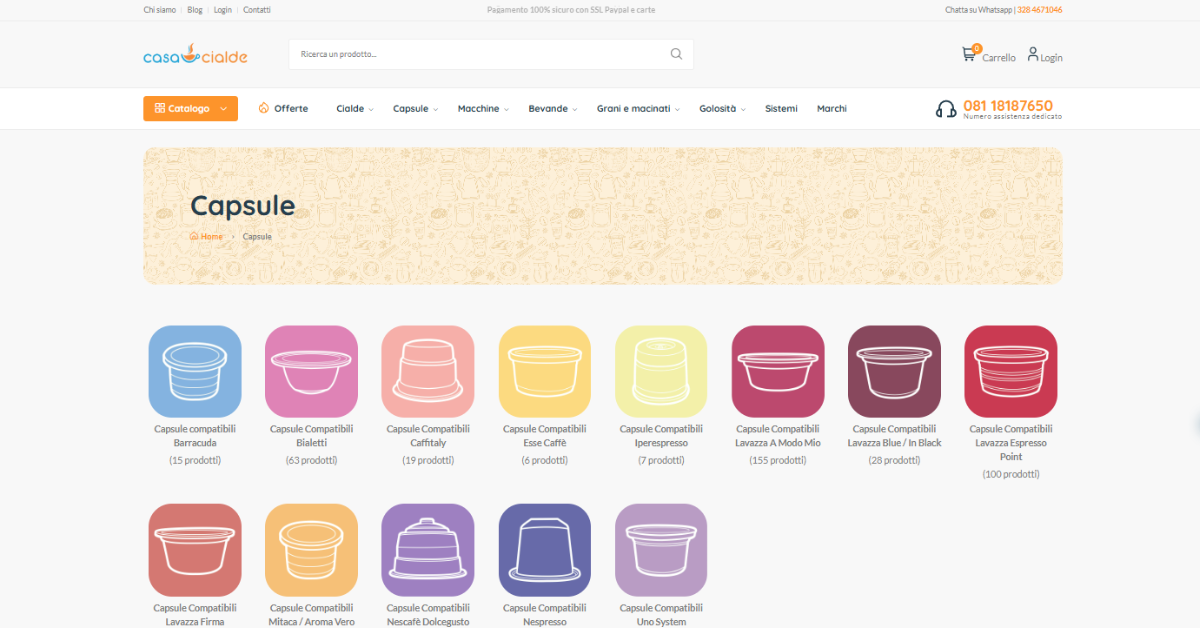Open Capsule Compatibili Lavazza Espresso Point link
The image size is (1200, 628).
point(1011,443)
